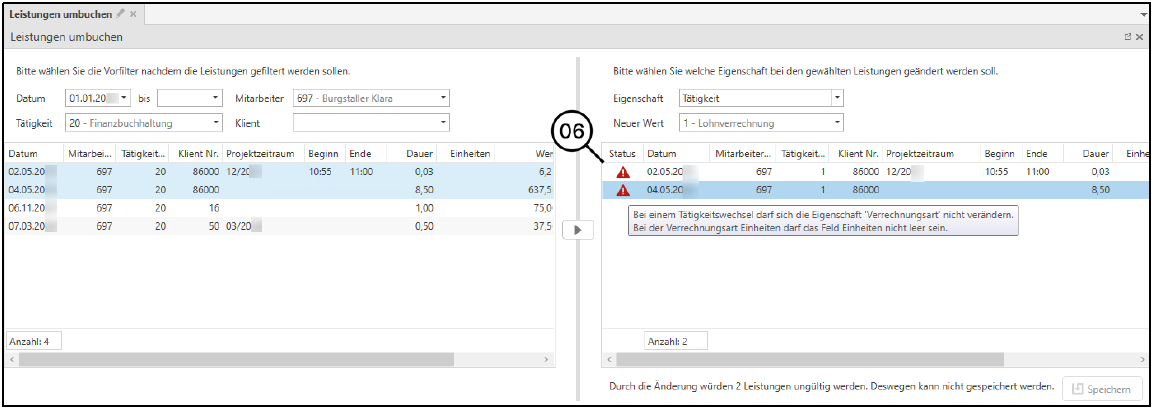Click the pencil icon on Leistungen umbuchen tab

coord(121,14)
